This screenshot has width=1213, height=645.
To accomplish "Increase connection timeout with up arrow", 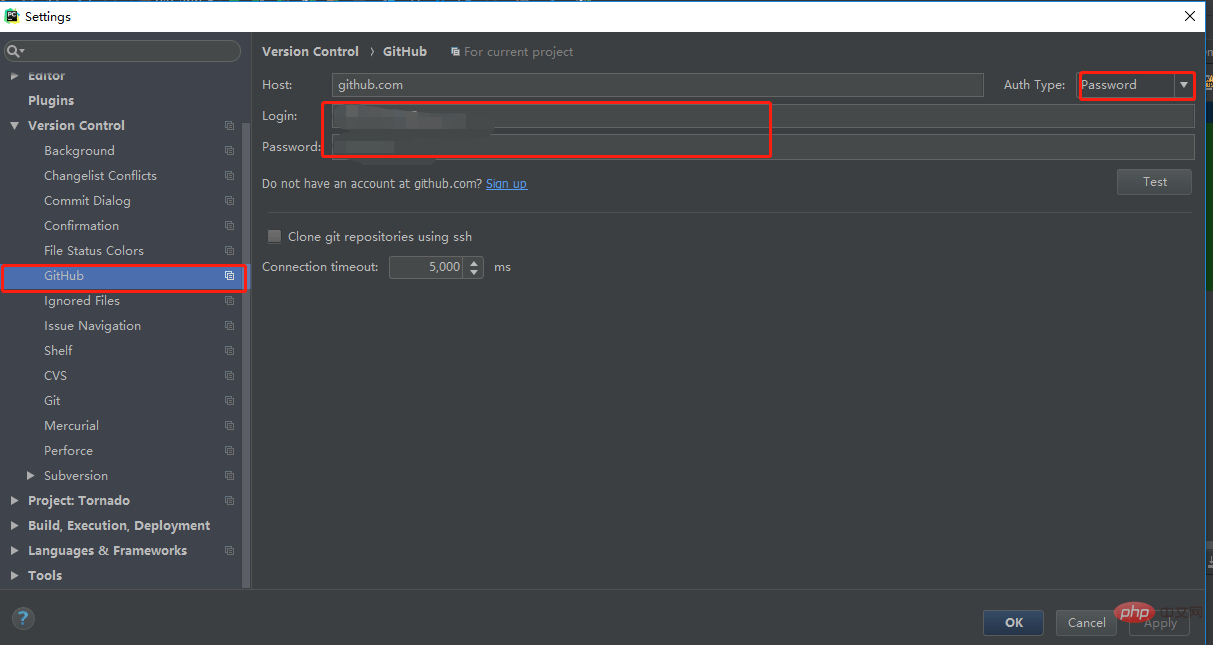I will pos(474,262).
